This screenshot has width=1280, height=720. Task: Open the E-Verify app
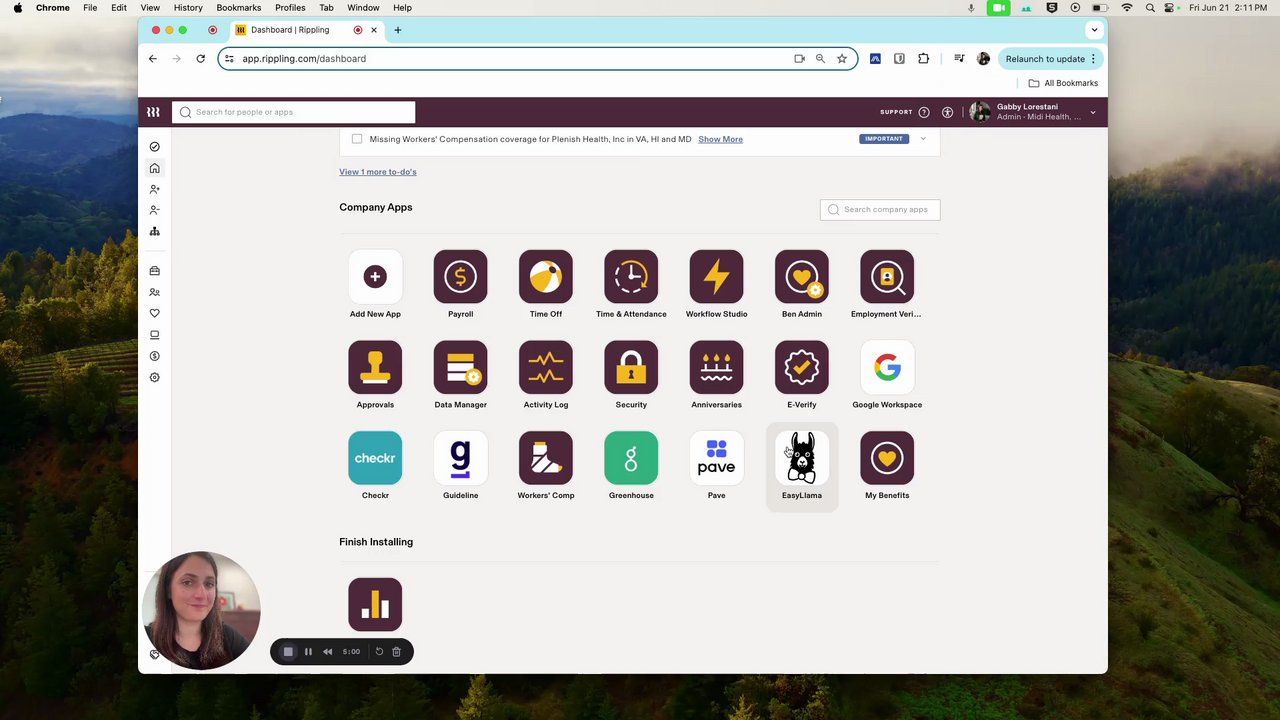(x=802, y=367)
